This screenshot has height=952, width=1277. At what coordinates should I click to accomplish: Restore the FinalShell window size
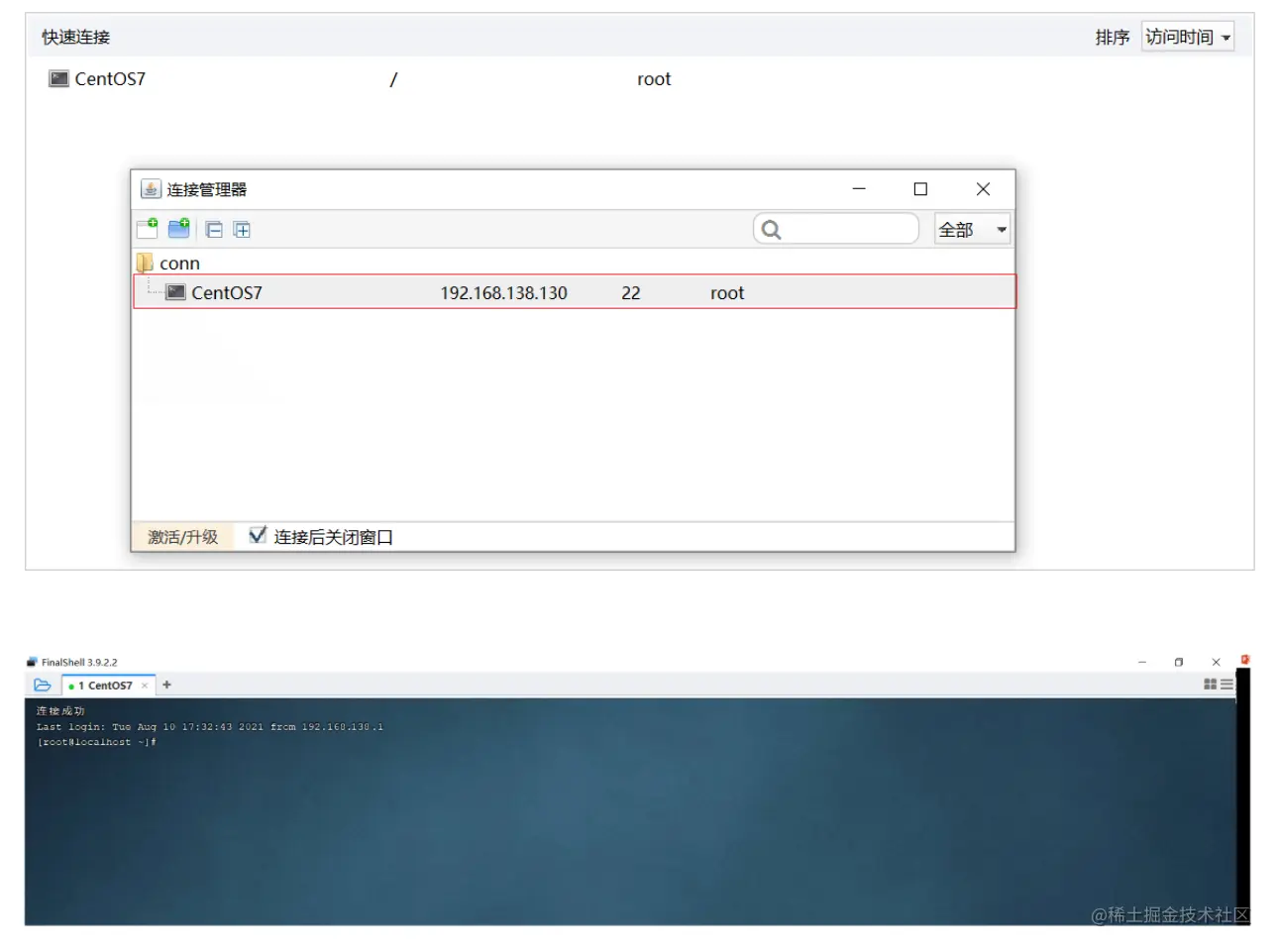click(1179, 662)
